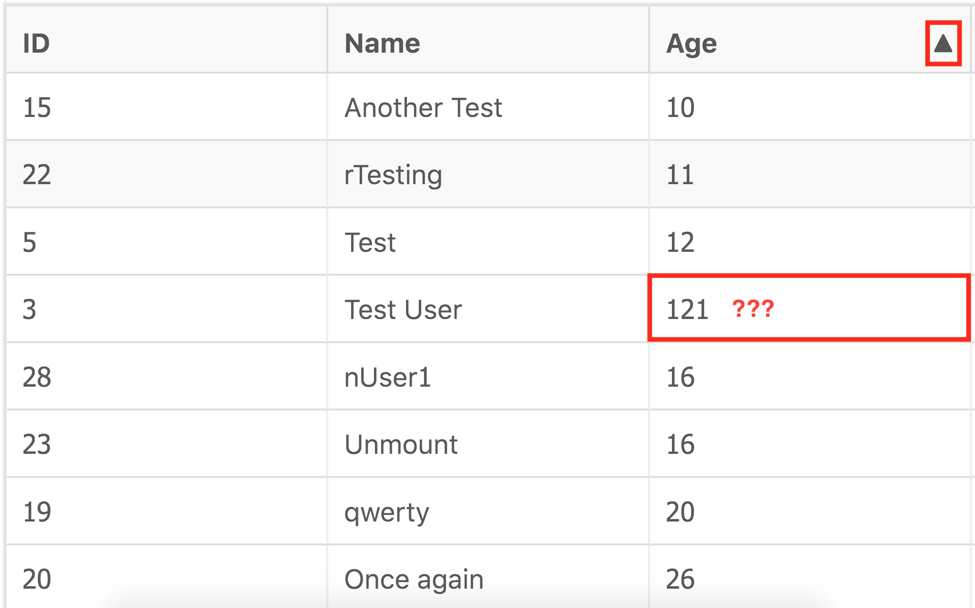Click the age cell showing 121
Viewport: 975px width, 608px height.
tap(809, 309)
